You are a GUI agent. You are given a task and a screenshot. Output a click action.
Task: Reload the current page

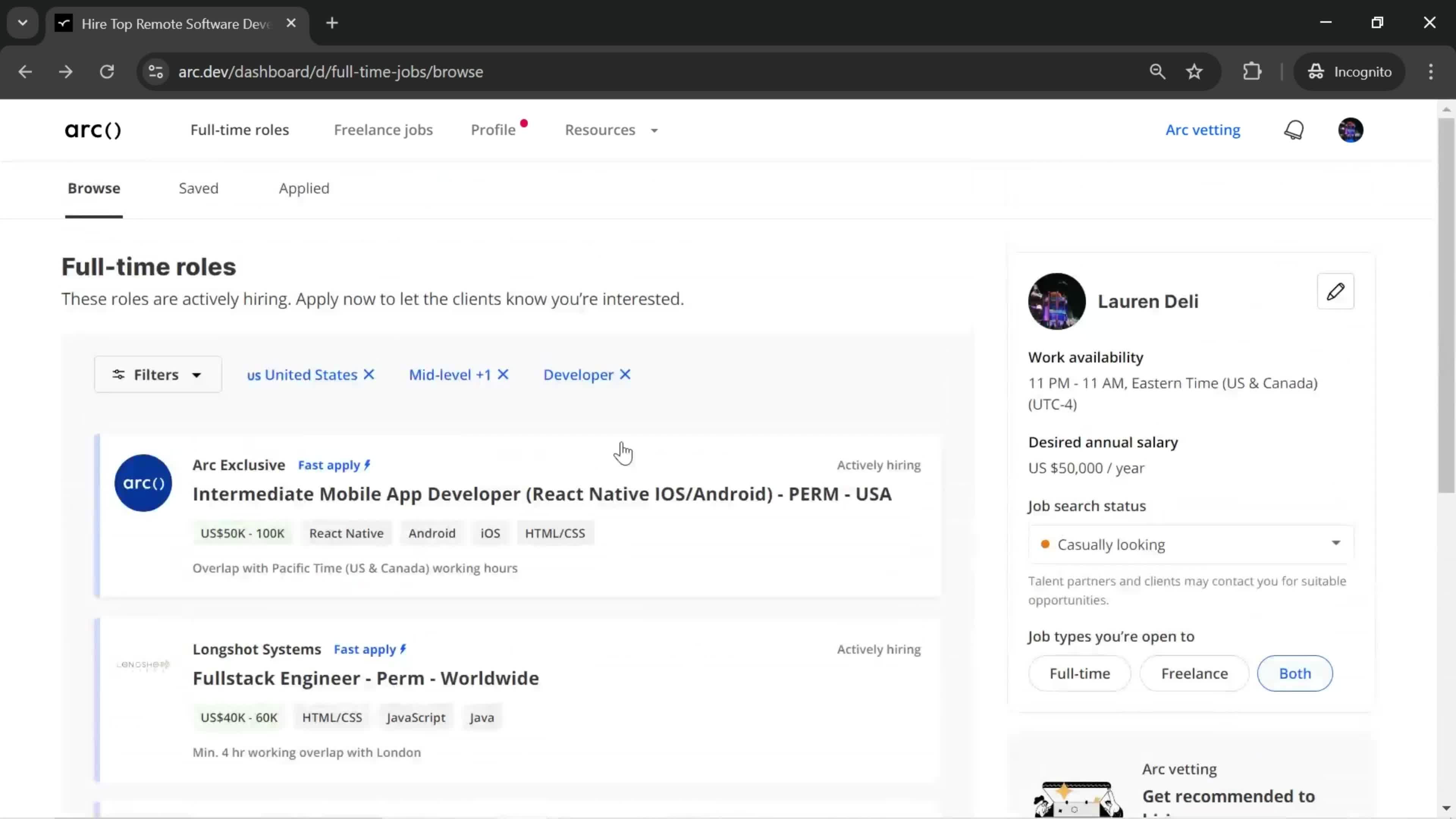(x=107, y=72)
